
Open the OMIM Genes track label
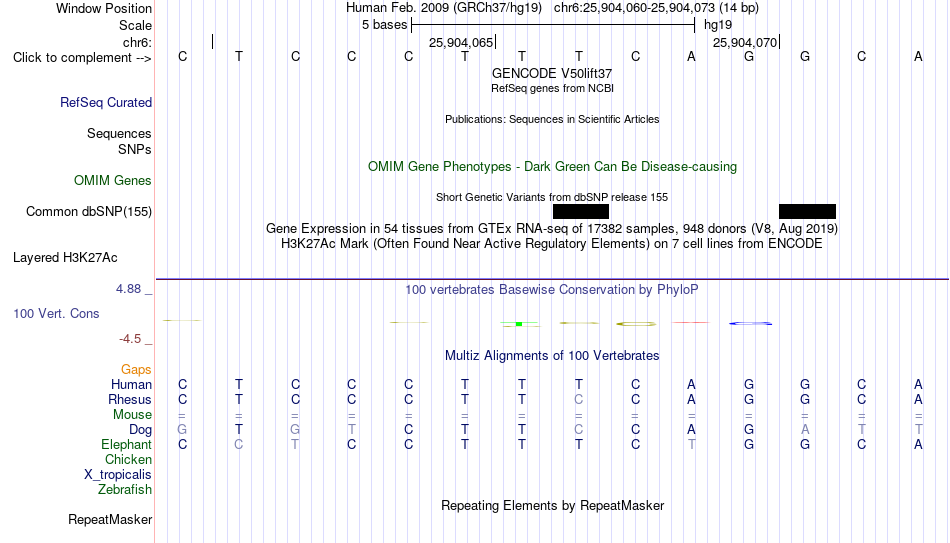113,181
